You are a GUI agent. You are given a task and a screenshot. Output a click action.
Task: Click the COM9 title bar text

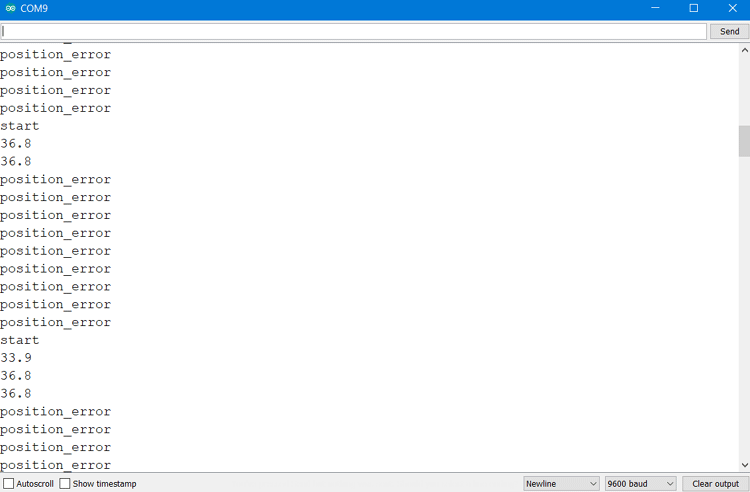34,8
